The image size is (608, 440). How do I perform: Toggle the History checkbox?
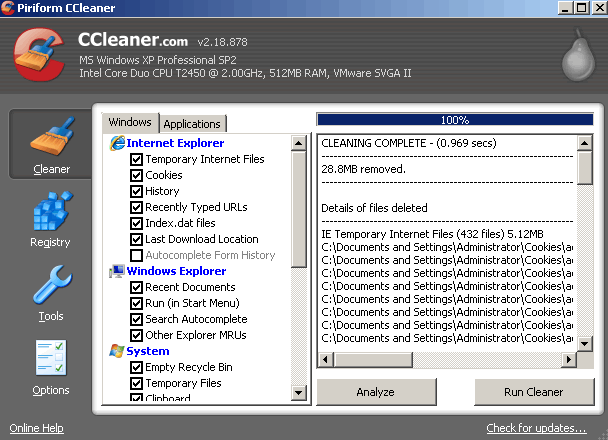(x=136, y=191)
